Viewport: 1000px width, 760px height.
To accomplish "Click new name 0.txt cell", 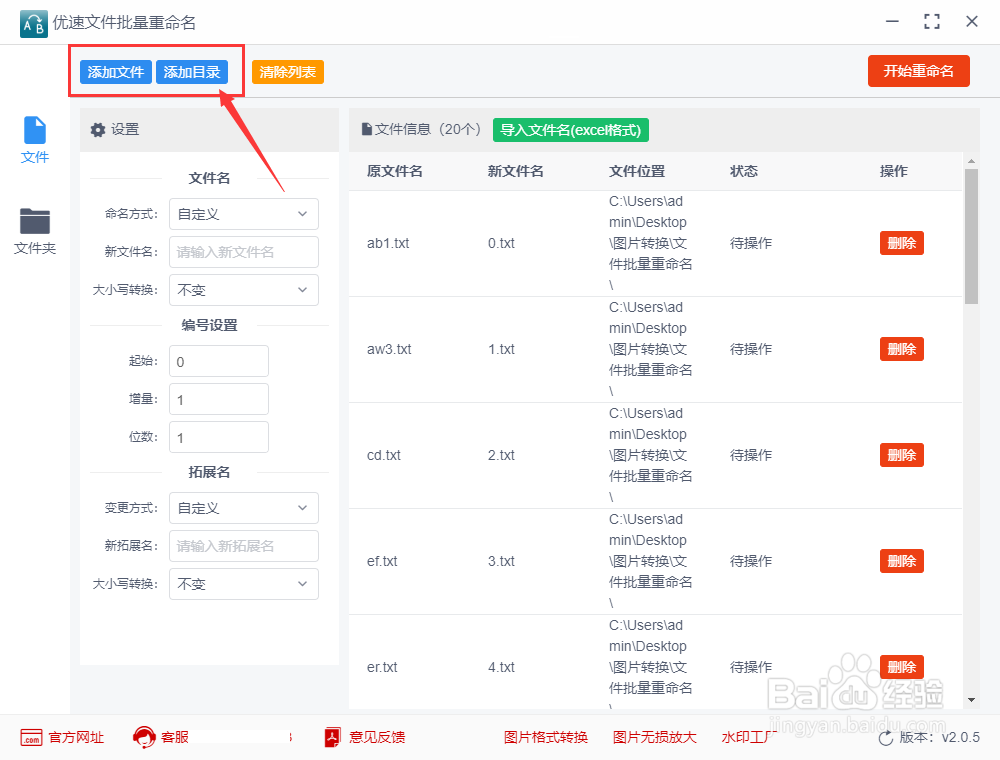I will coord(501,243).
